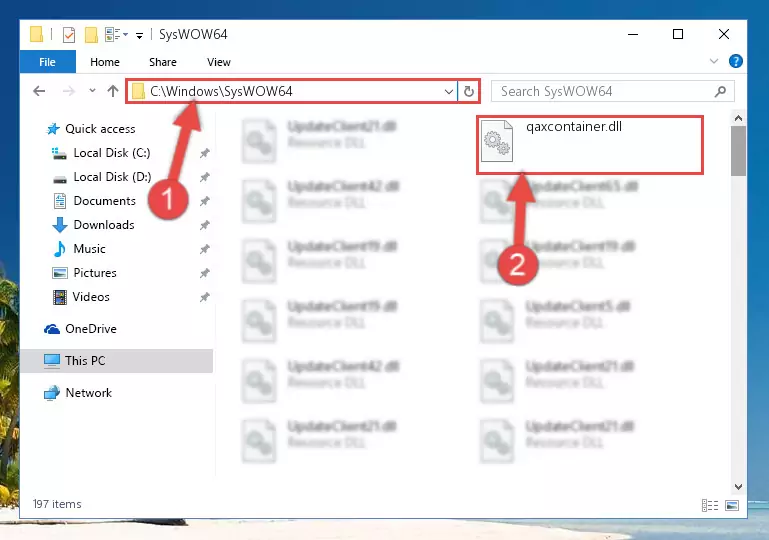Click the pin icon next to Documents
This screenshot has height=540, width=769.
point(205,201)
